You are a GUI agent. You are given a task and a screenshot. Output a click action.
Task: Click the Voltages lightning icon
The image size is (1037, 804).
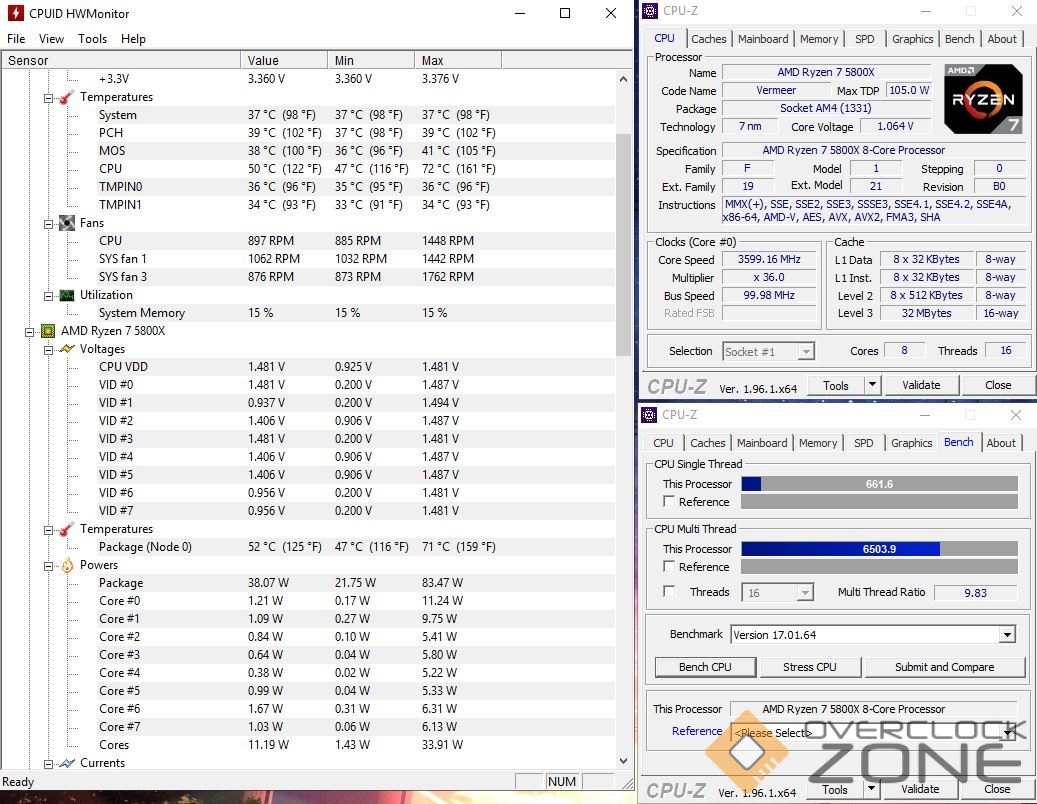(x=66, y=349)
